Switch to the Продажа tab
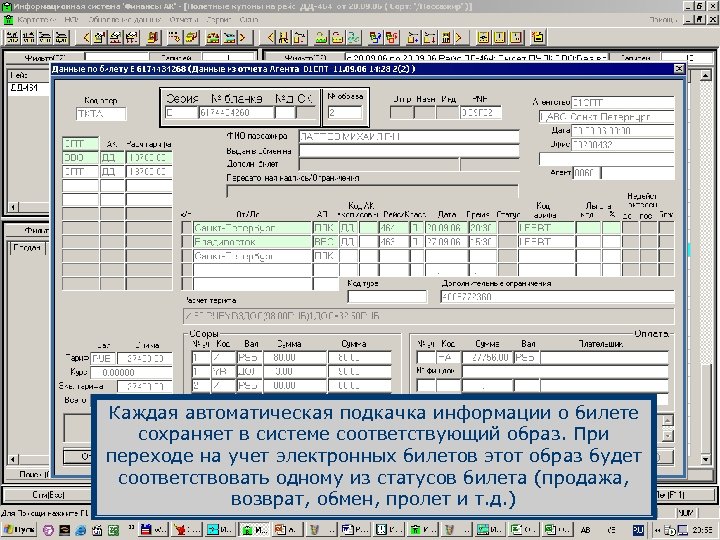720x540 pixels. pos(27,248)
